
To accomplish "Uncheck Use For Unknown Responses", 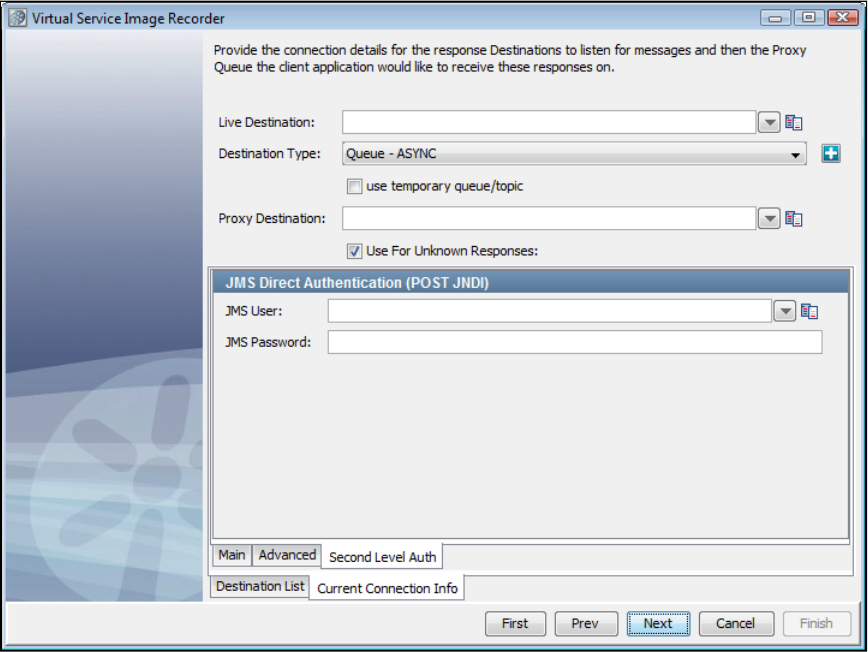I will coord(354,251).
